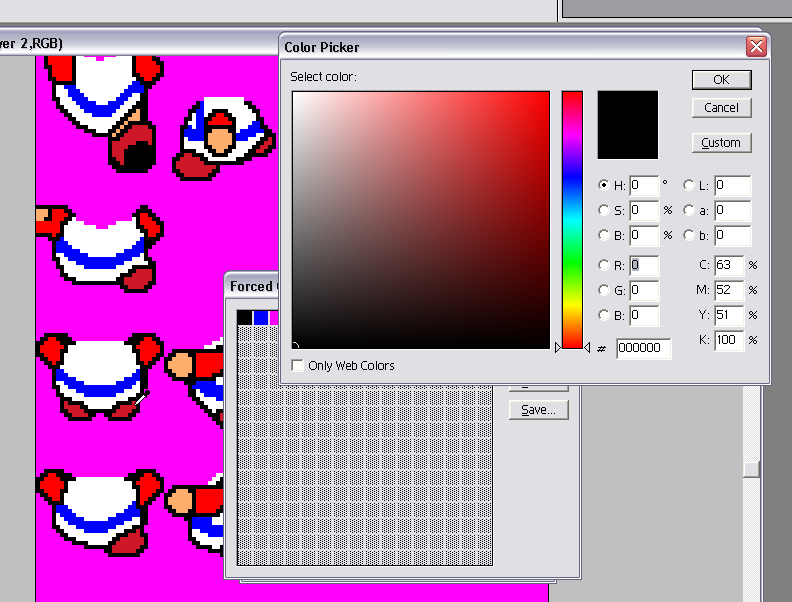Click the hex color code field
Screen dimensions: 792x602
coord(643,348)
